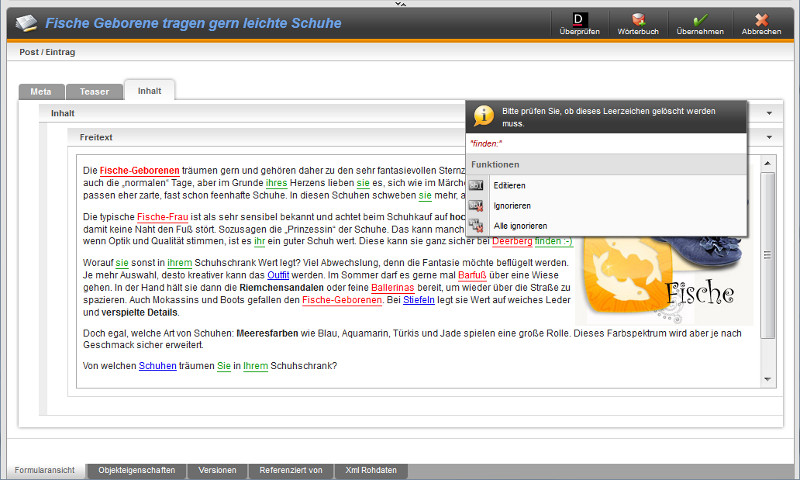The width and height of the screenshot is (800, 480).
Task: Click the text area scroll-up arrow
Action: [x=767, y=162]
